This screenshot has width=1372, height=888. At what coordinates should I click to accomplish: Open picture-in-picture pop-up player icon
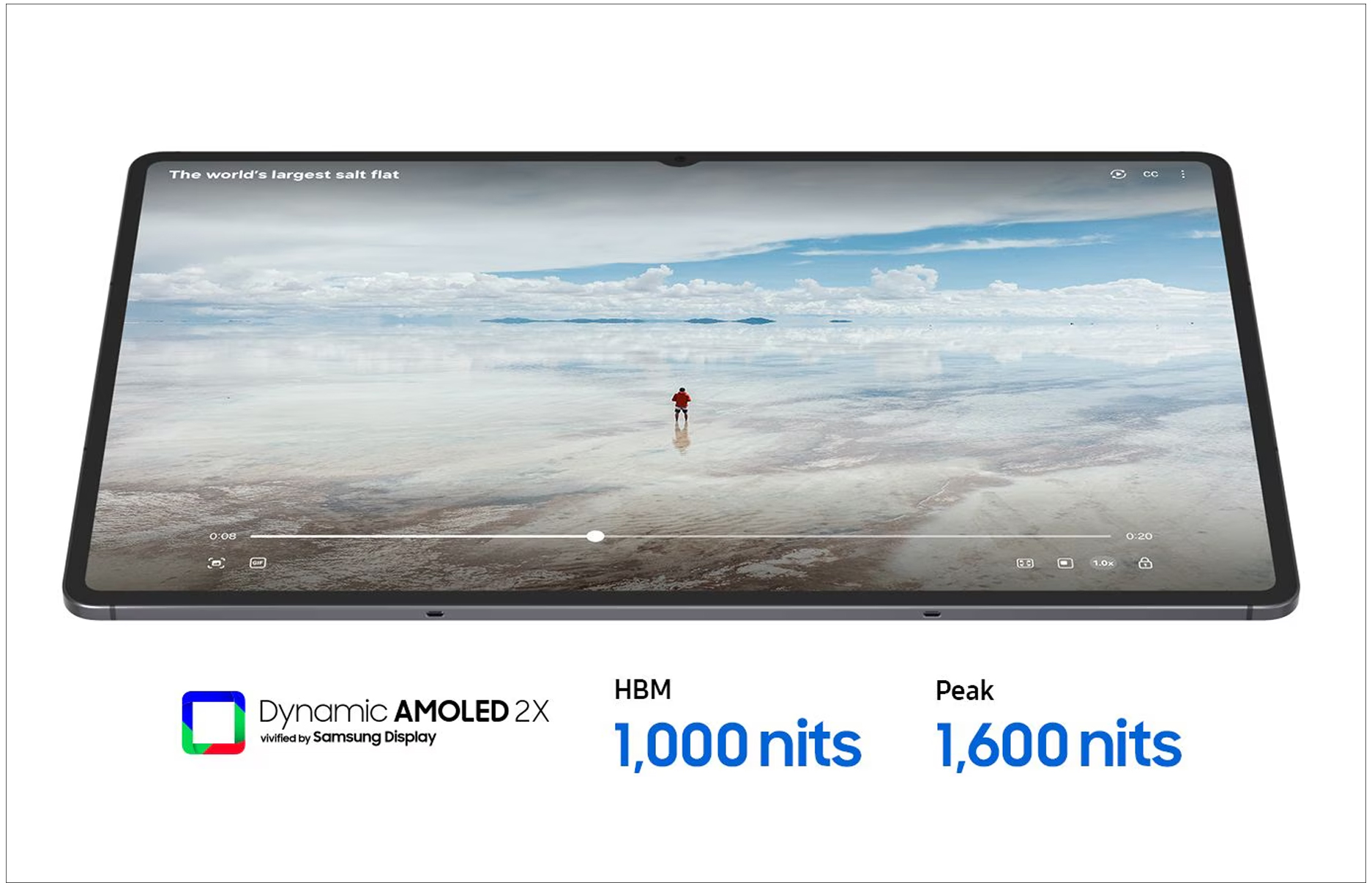[1065, 563]
